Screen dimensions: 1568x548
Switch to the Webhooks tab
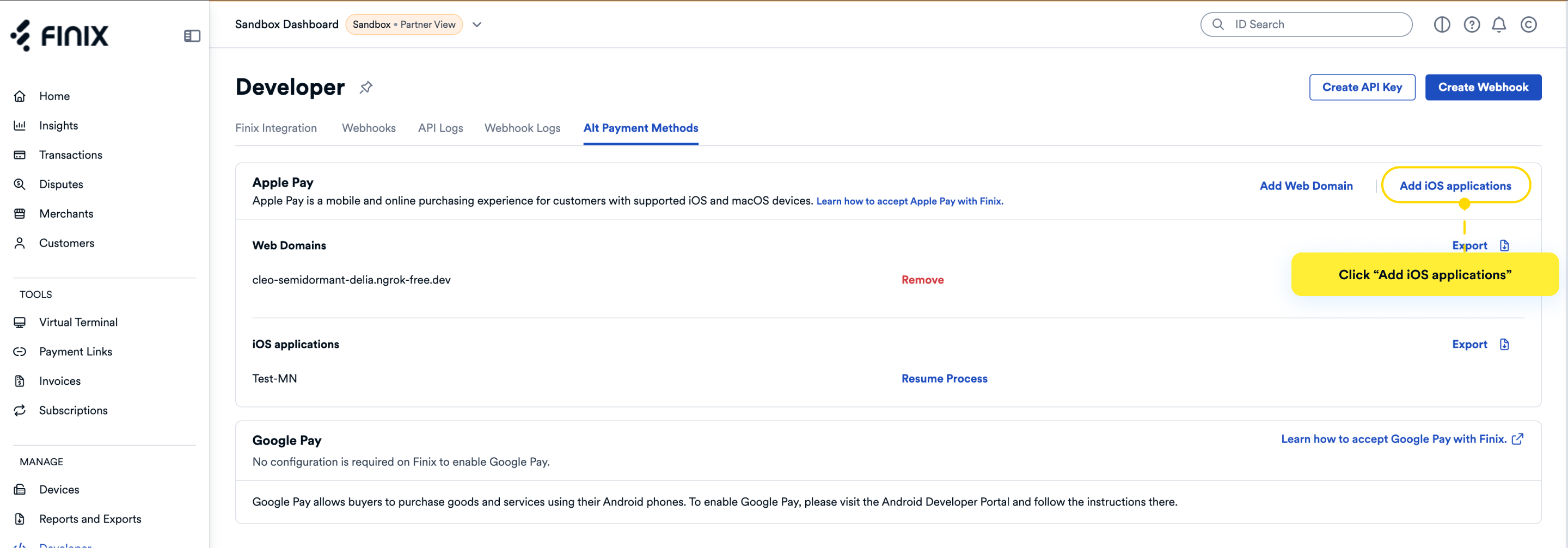(x=368, y=128)
